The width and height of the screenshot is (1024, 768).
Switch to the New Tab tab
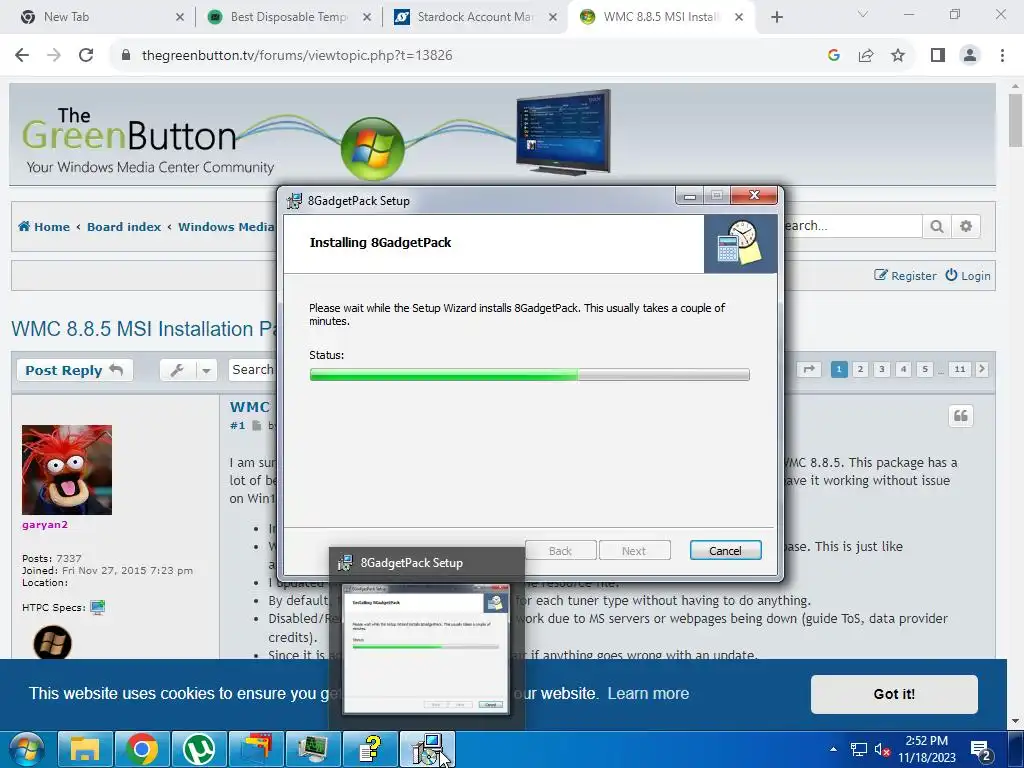pyautogui.click(x=66, y=17)
